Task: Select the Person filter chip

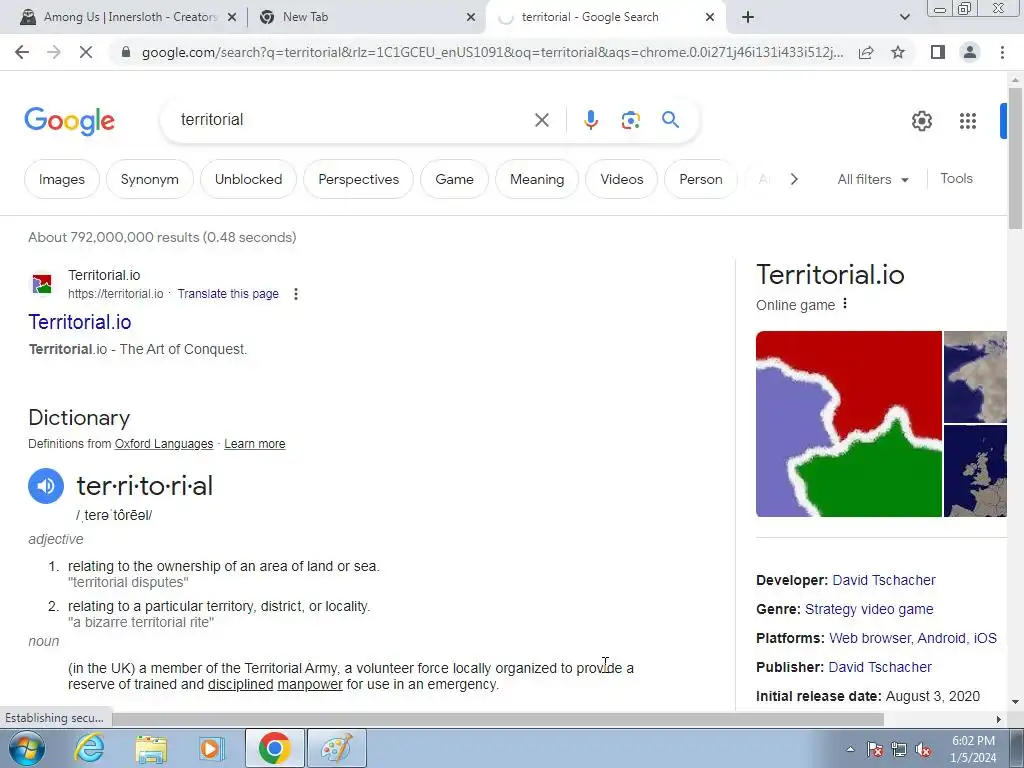Action: 701,179
